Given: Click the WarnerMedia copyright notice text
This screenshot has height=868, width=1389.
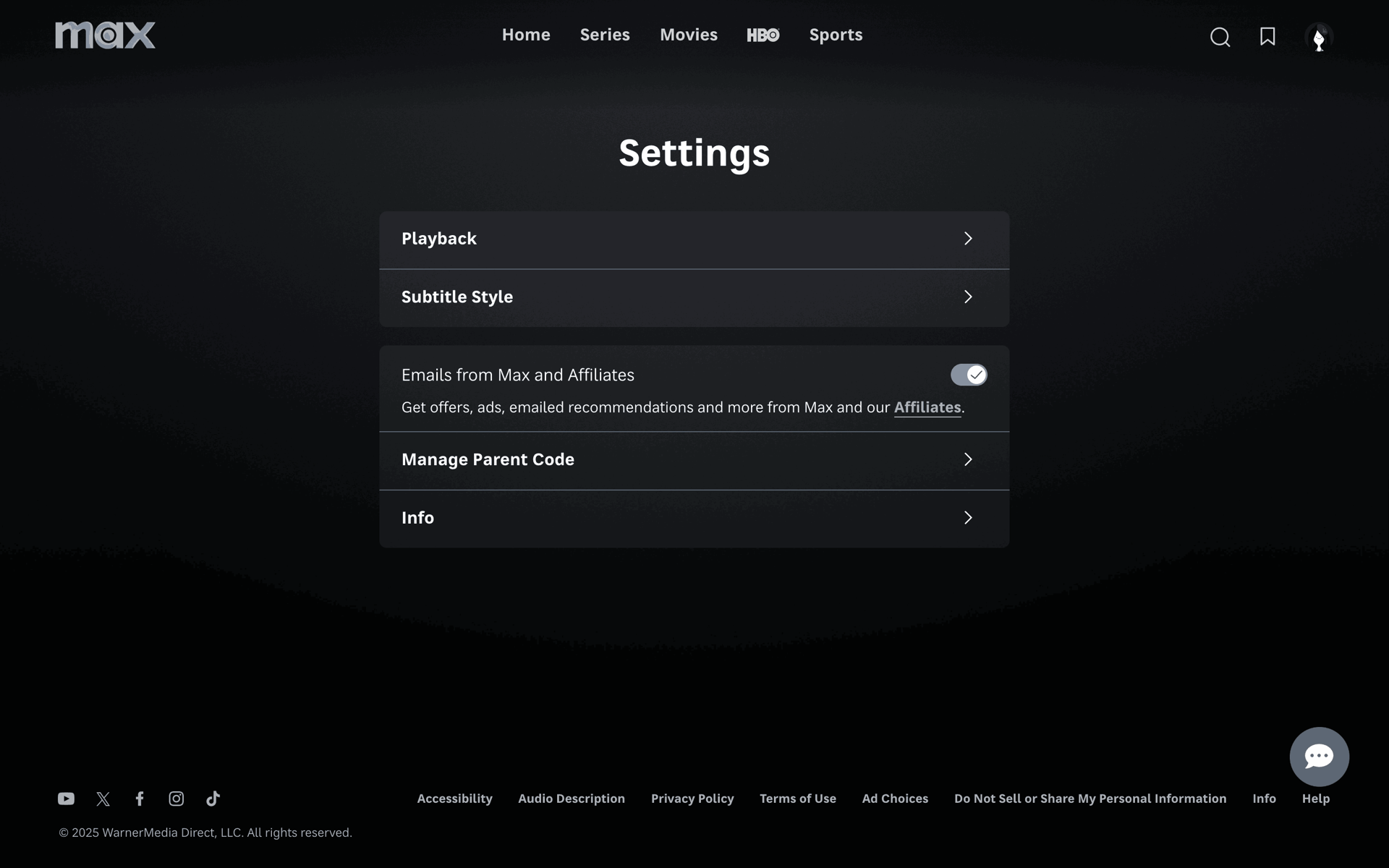Looking at the screenshot, I should 205,833.
